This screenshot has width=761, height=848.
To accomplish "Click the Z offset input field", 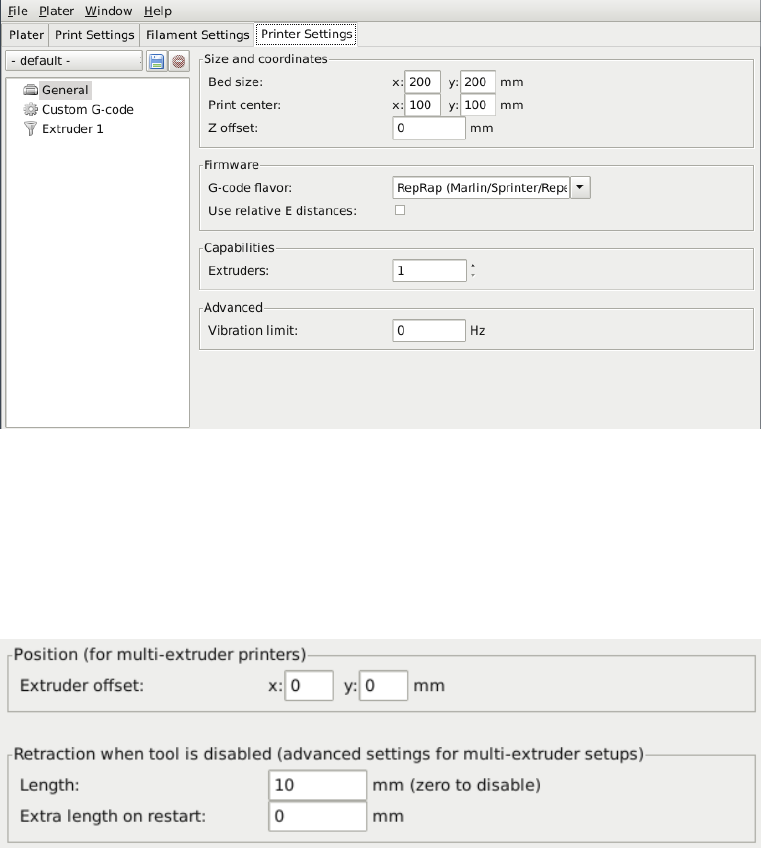I will (x=429, y=128).
